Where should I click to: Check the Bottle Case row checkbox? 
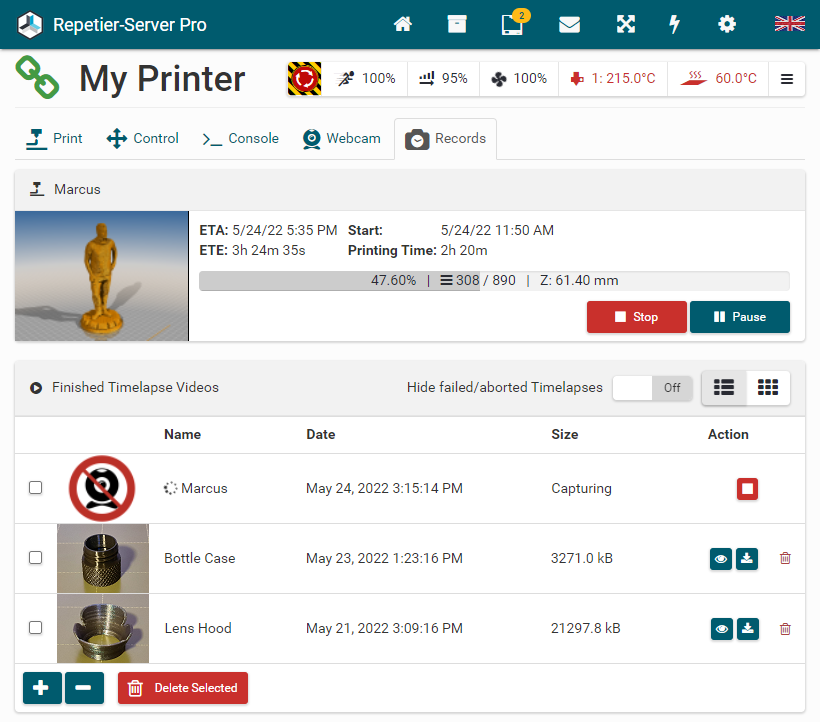coord(36,558)
